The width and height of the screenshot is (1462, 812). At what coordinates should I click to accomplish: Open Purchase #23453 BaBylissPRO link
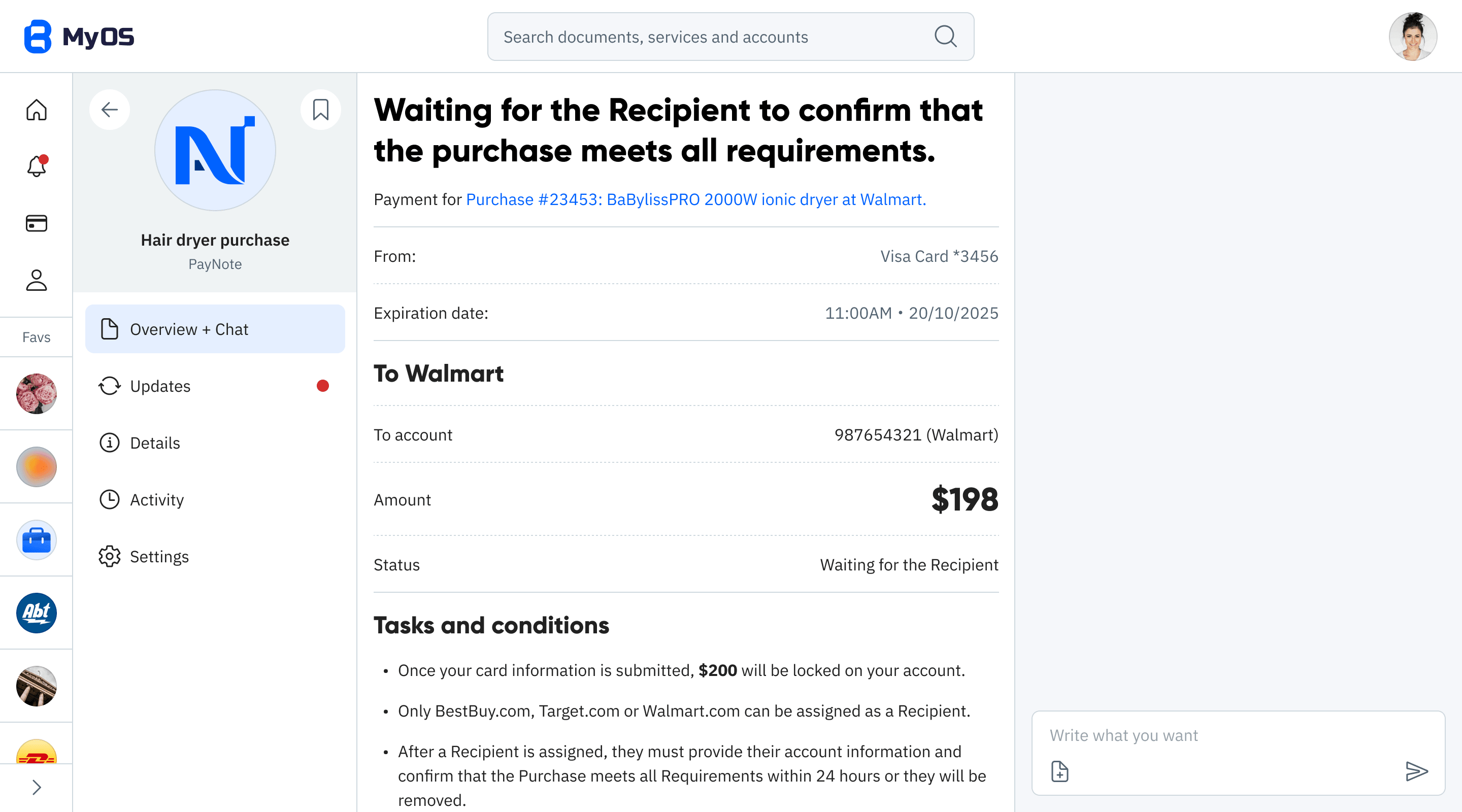click(x=695, y=199)
